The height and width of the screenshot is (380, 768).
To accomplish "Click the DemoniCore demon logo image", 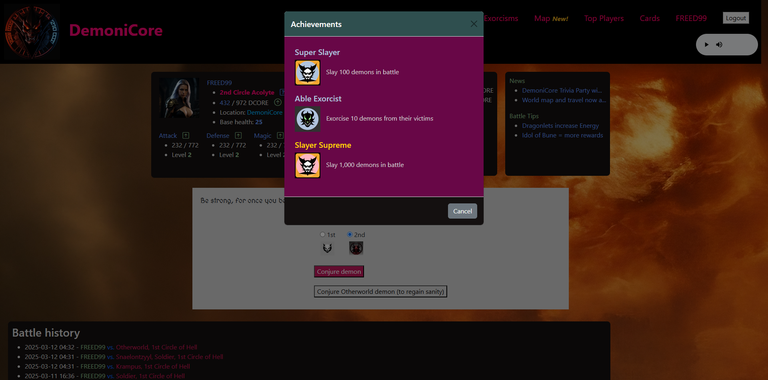I will pyautogui.click(x=32, y=31).
